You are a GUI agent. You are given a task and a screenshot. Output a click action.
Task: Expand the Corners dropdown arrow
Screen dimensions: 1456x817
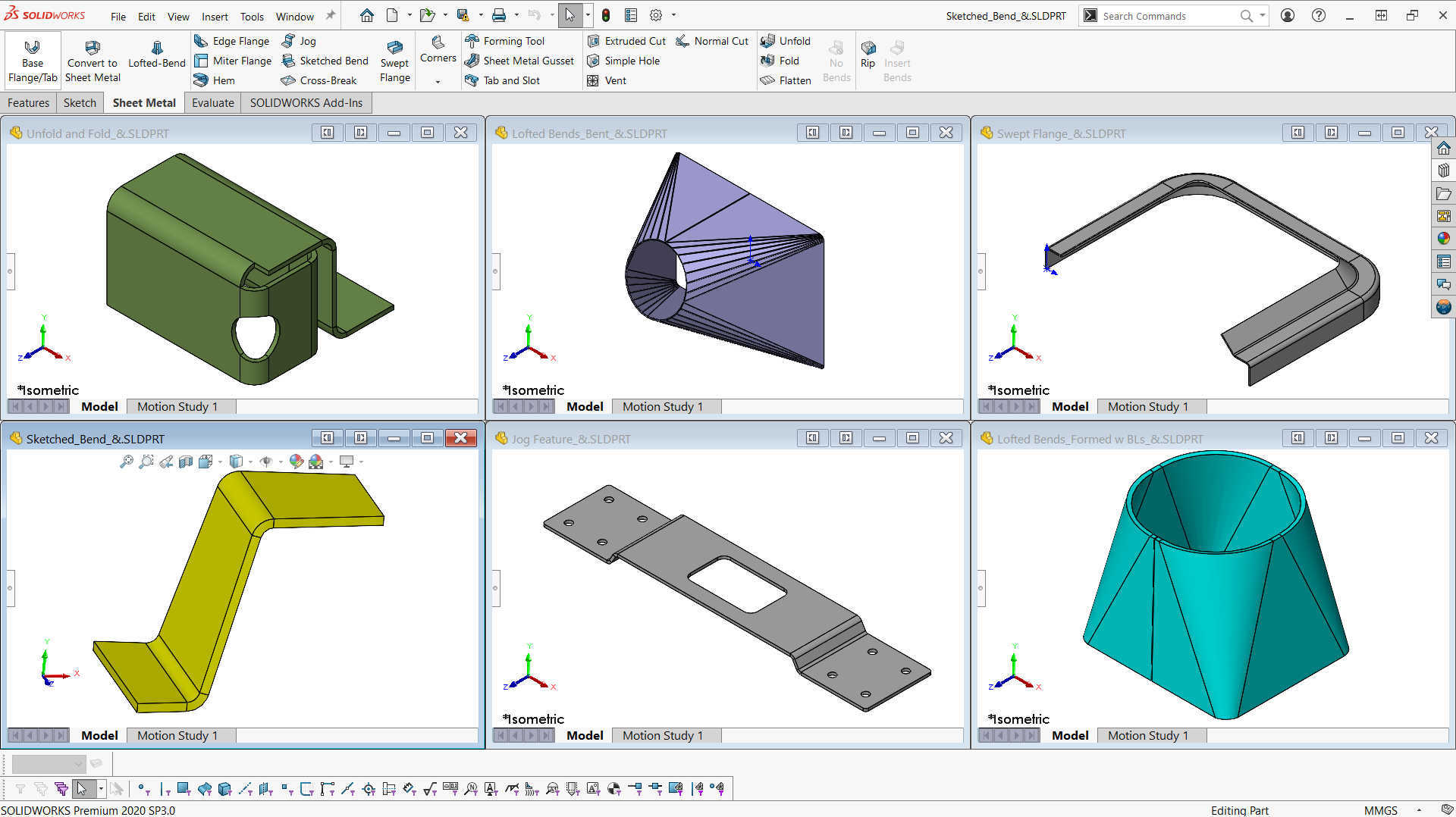438,81
